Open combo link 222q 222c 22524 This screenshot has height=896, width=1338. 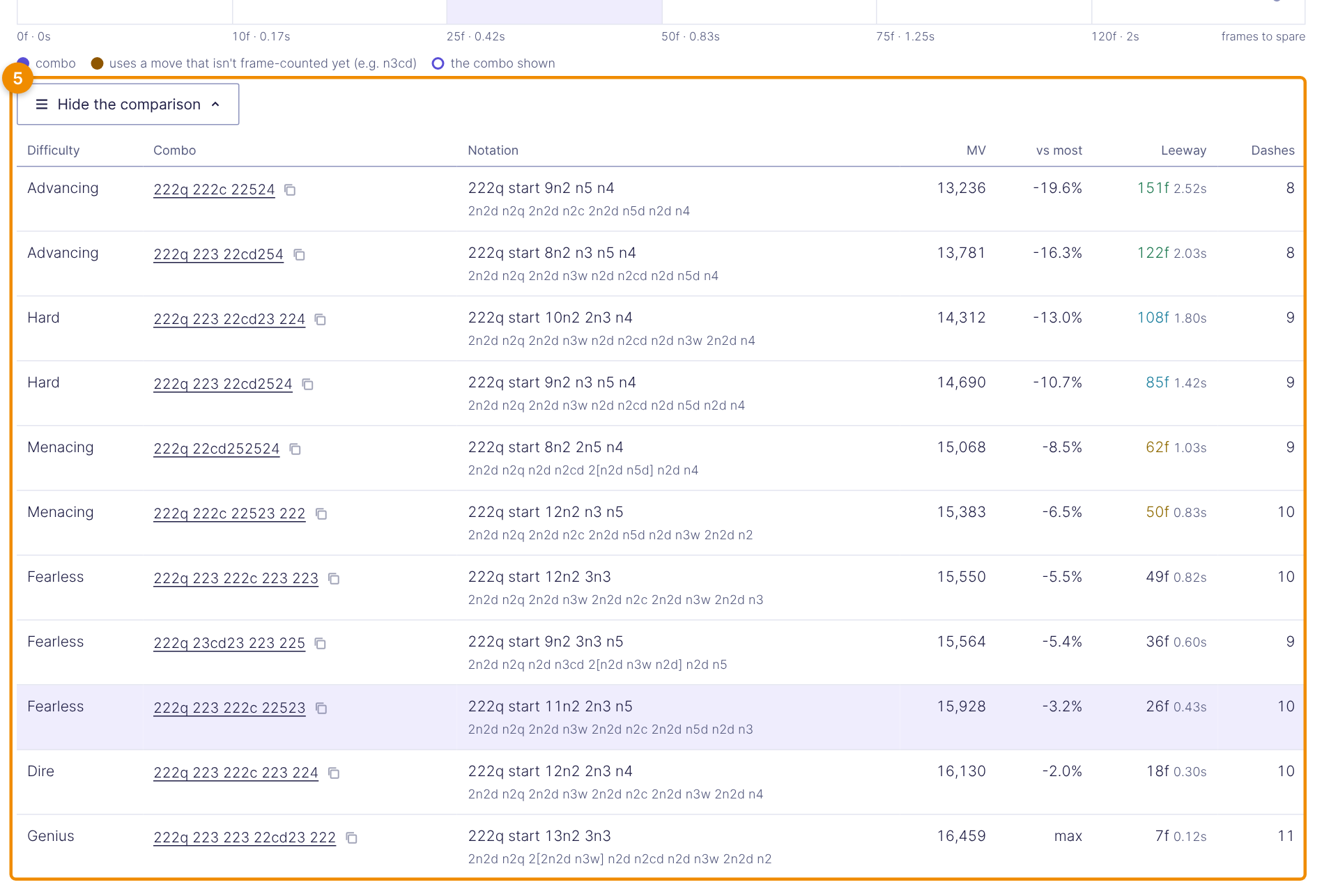(214, 190)
